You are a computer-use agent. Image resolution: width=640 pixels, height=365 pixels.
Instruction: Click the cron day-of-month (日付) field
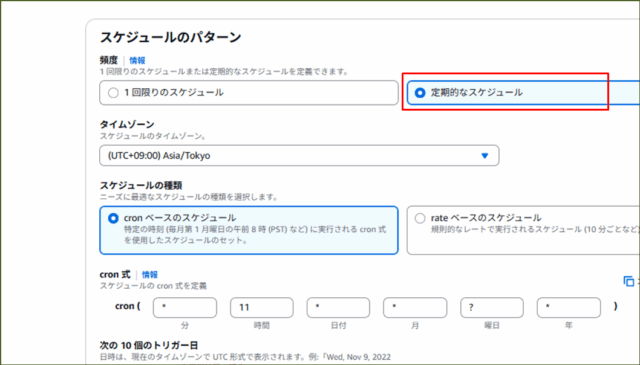338,307
